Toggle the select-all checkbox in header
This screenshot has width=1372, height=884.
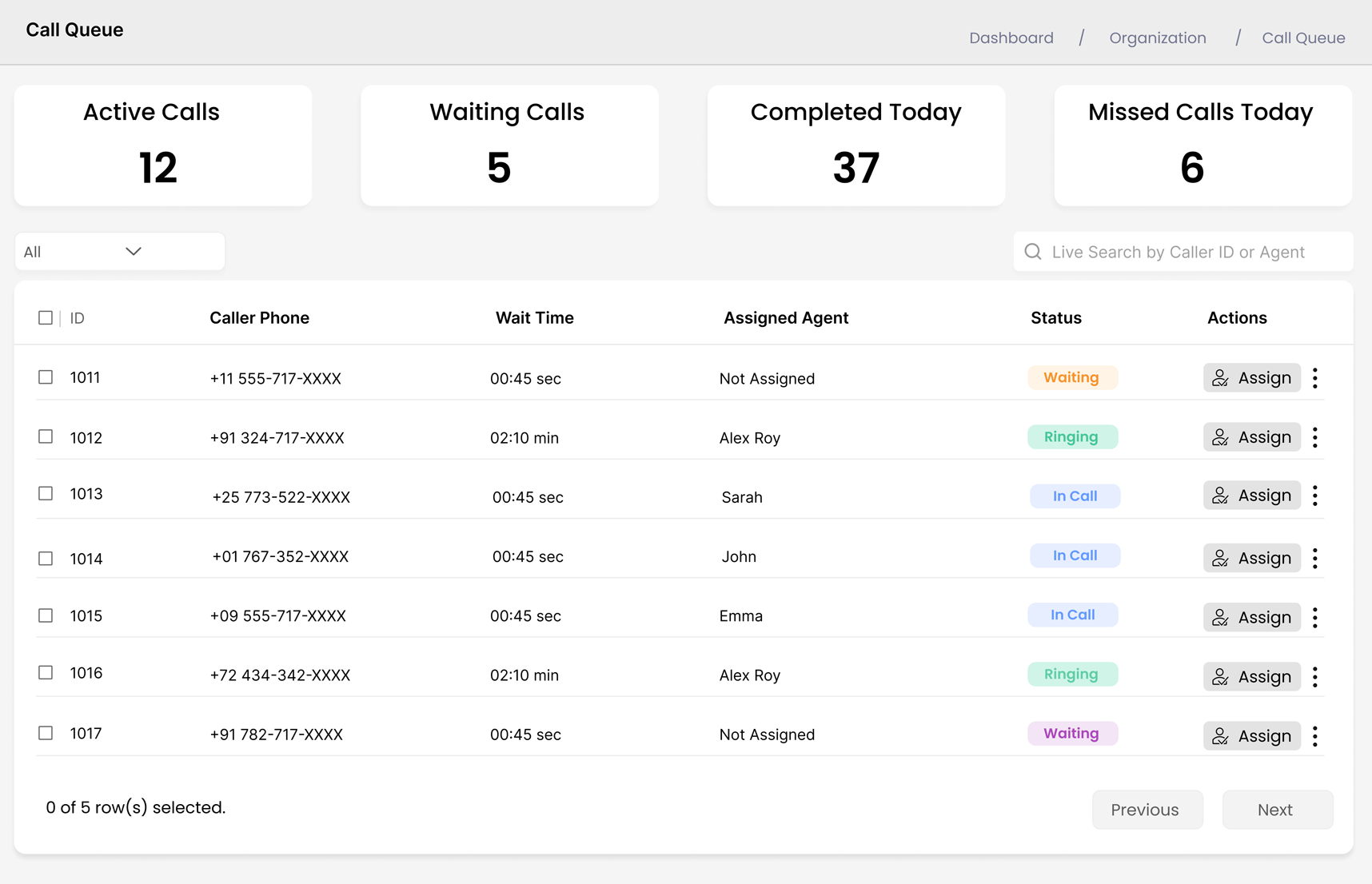point(46,318)
